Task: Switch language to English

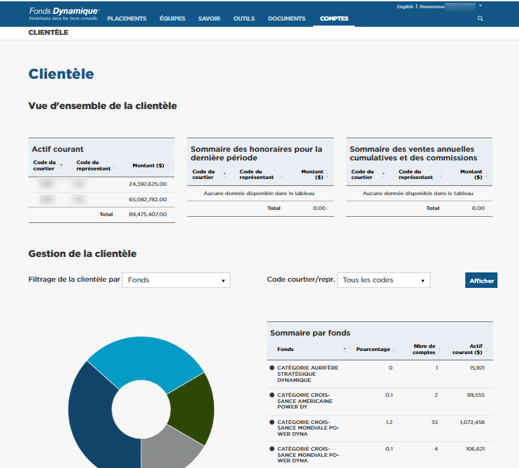Action: pyautogui.click(x=405, y=6)
